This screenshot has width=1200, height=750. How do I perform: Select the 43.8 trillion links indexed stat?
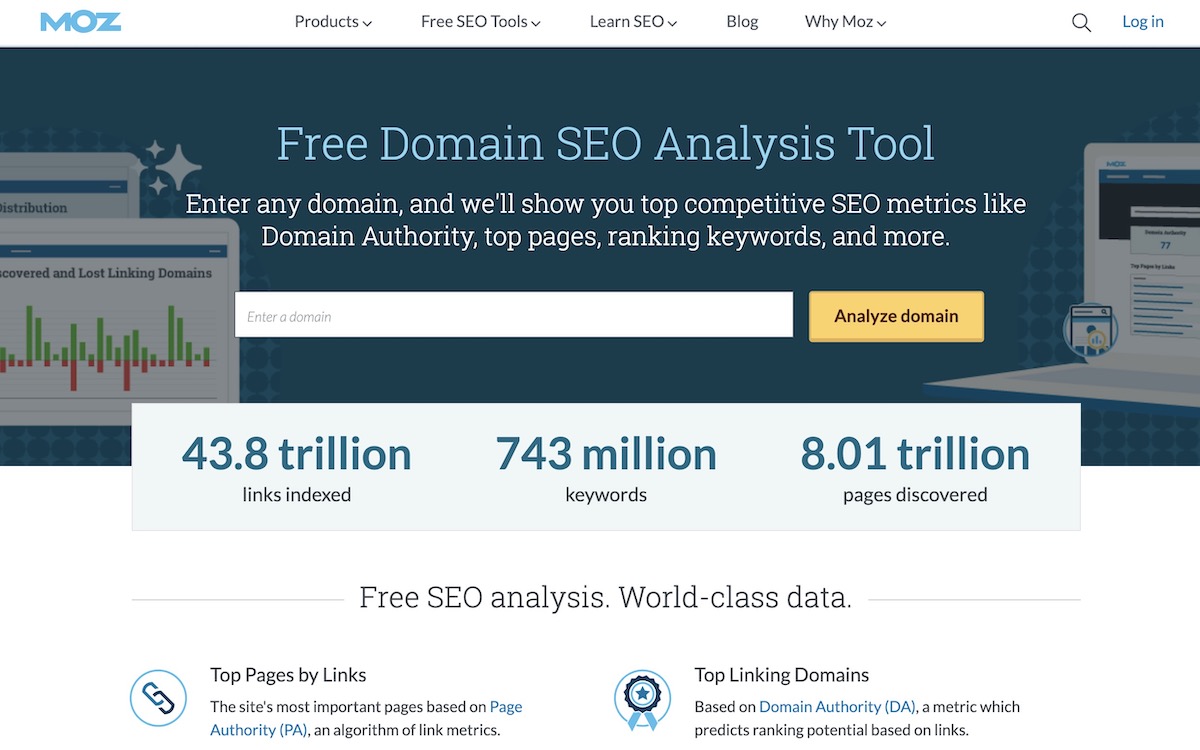(297, 468)
